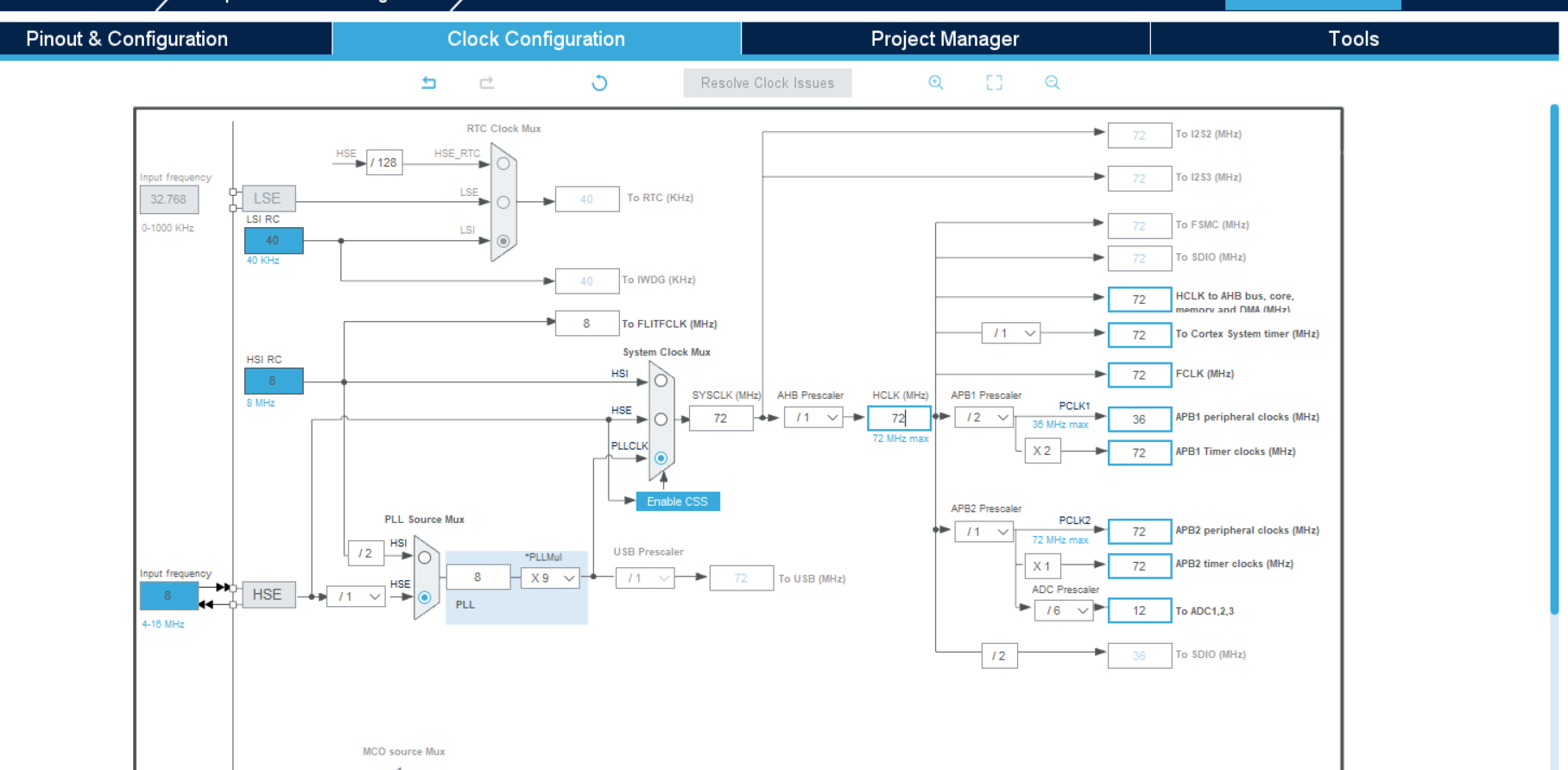
Task: Select LSI in the RTC Clock Mux
Action: (x=503, y=241)
